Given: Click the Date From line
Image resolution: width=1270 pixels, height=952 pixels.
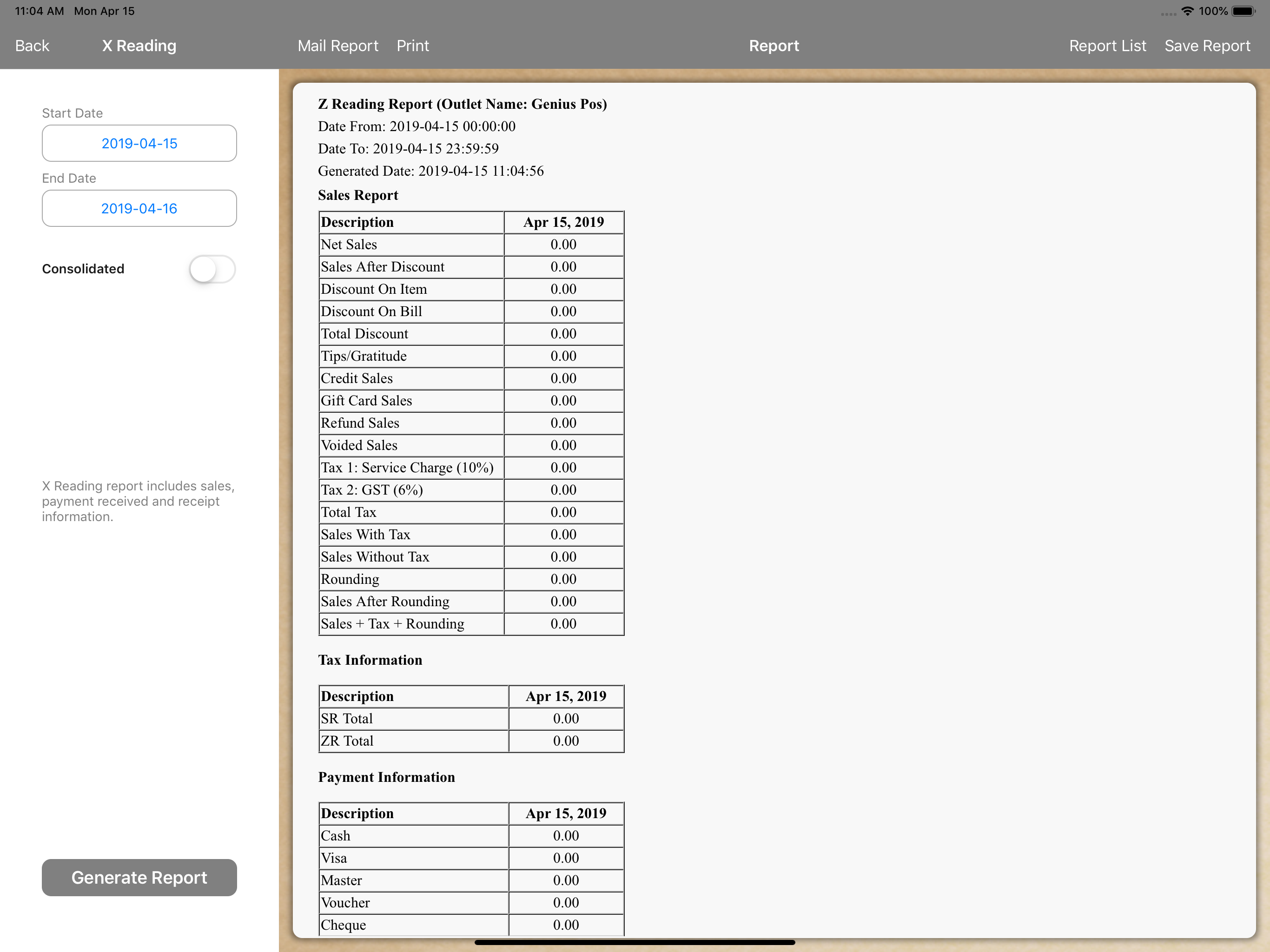Looking at the screenshot, I should coord(417,126).
